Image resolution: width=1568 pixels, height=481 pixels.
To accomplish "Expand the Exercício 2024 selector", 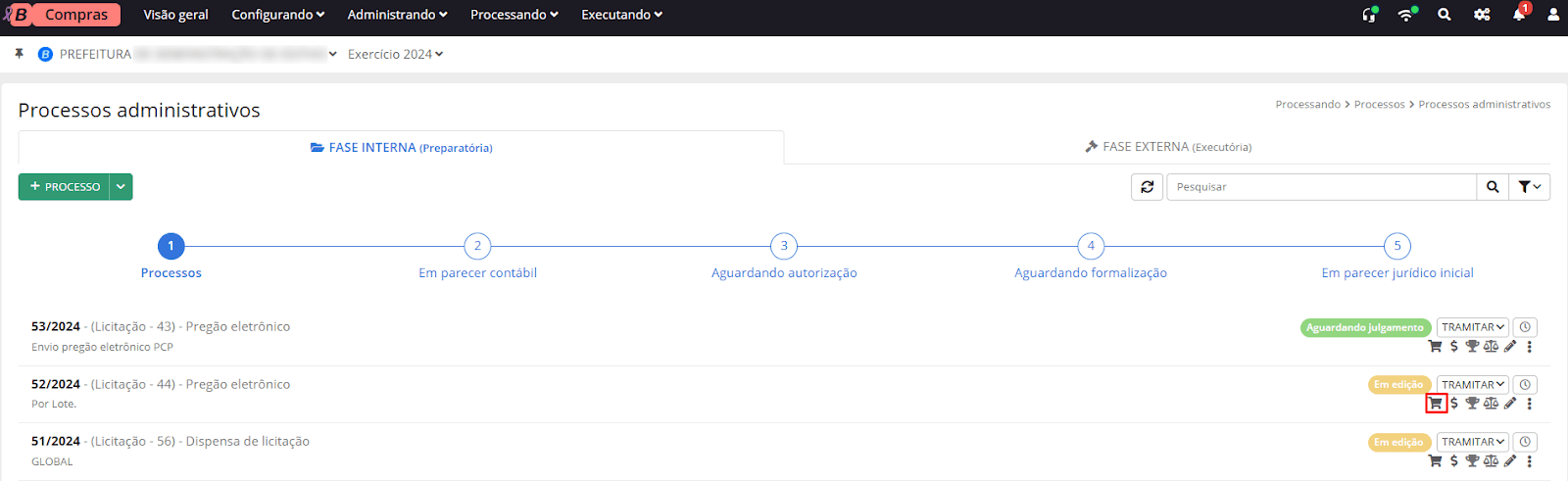I will click(395, 54).
